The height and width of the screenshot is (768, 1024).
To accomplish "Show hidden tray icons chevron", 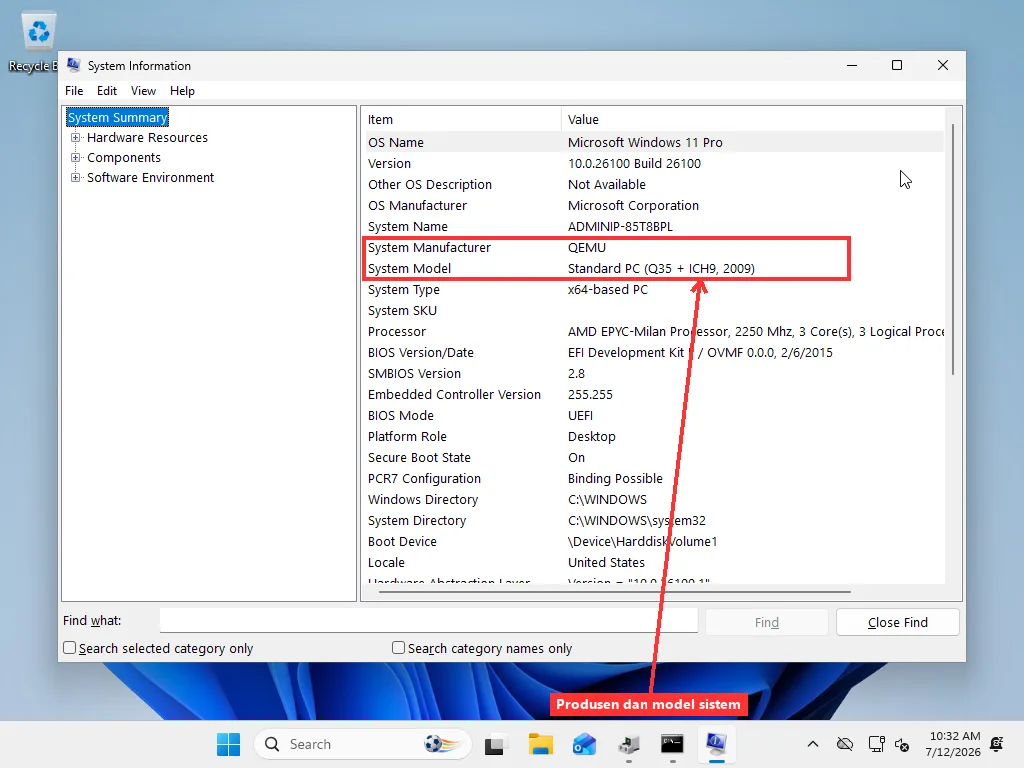I will pyautogui.click(x=812, y=744).
